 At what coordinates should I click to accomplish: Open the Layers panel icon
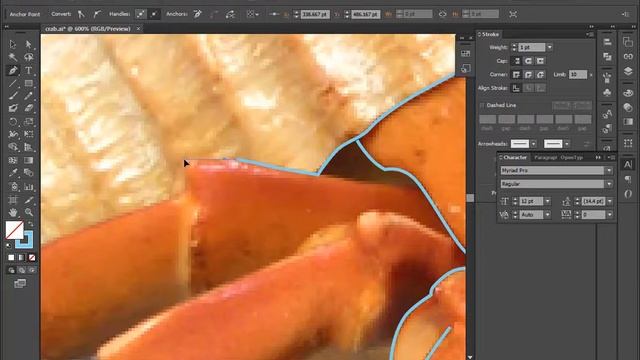(x=628, y=71)
